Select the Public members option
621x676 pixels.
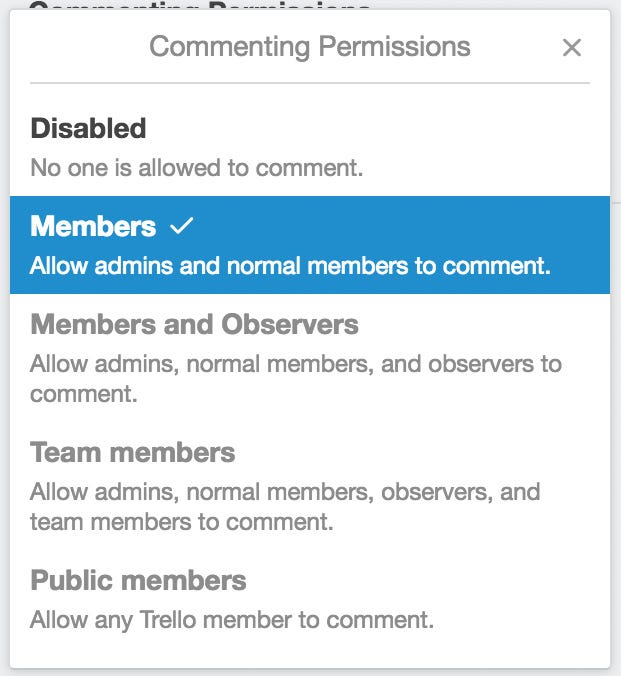tap(138, 580)
